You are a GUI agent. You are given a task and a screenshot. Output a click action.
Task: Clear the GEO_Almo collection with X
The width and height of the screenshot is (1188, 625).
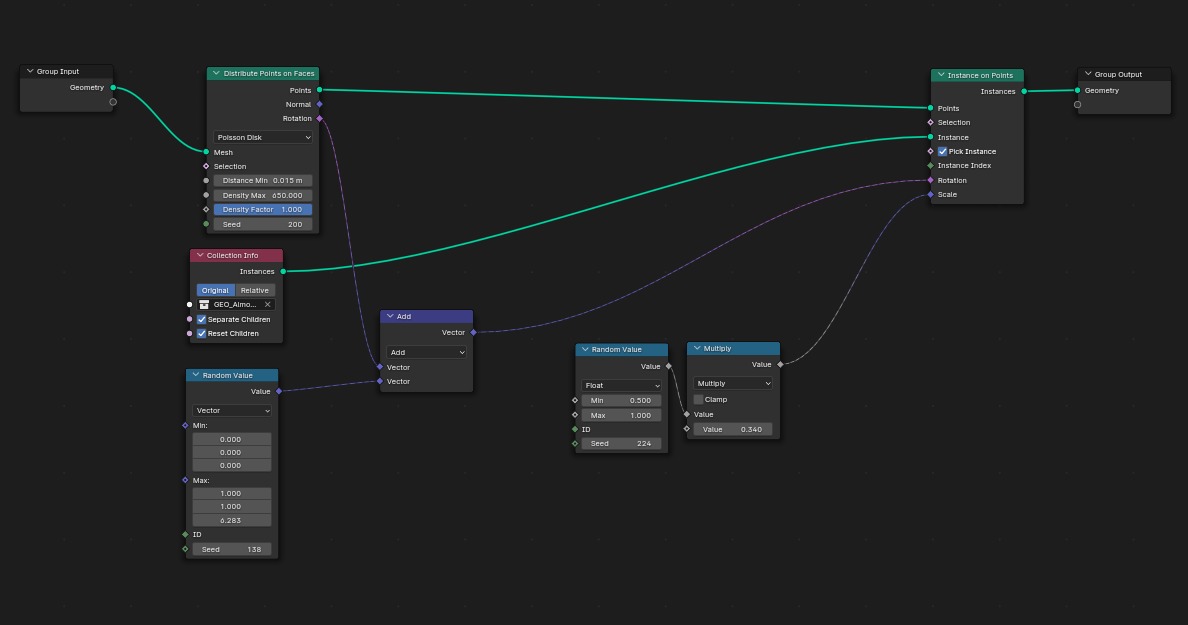267,305
